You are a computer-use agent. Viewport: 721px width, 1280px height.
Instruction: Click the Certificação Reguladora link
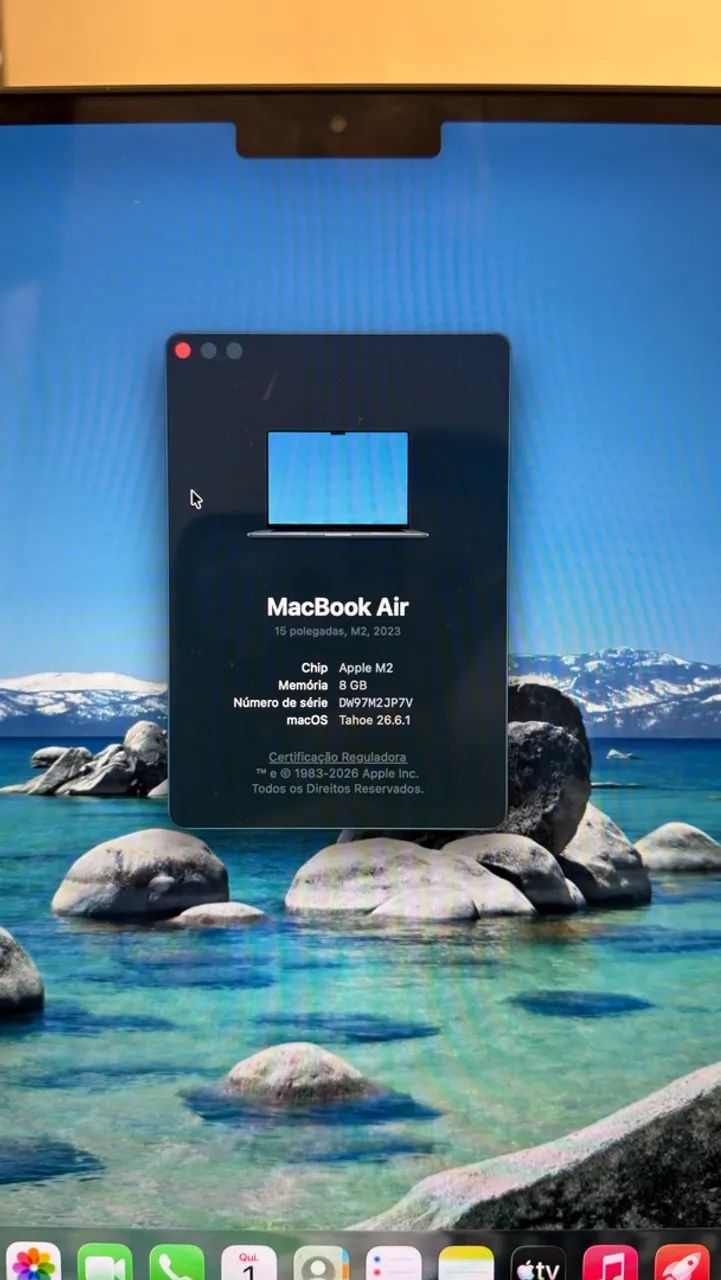click(338, 757)
